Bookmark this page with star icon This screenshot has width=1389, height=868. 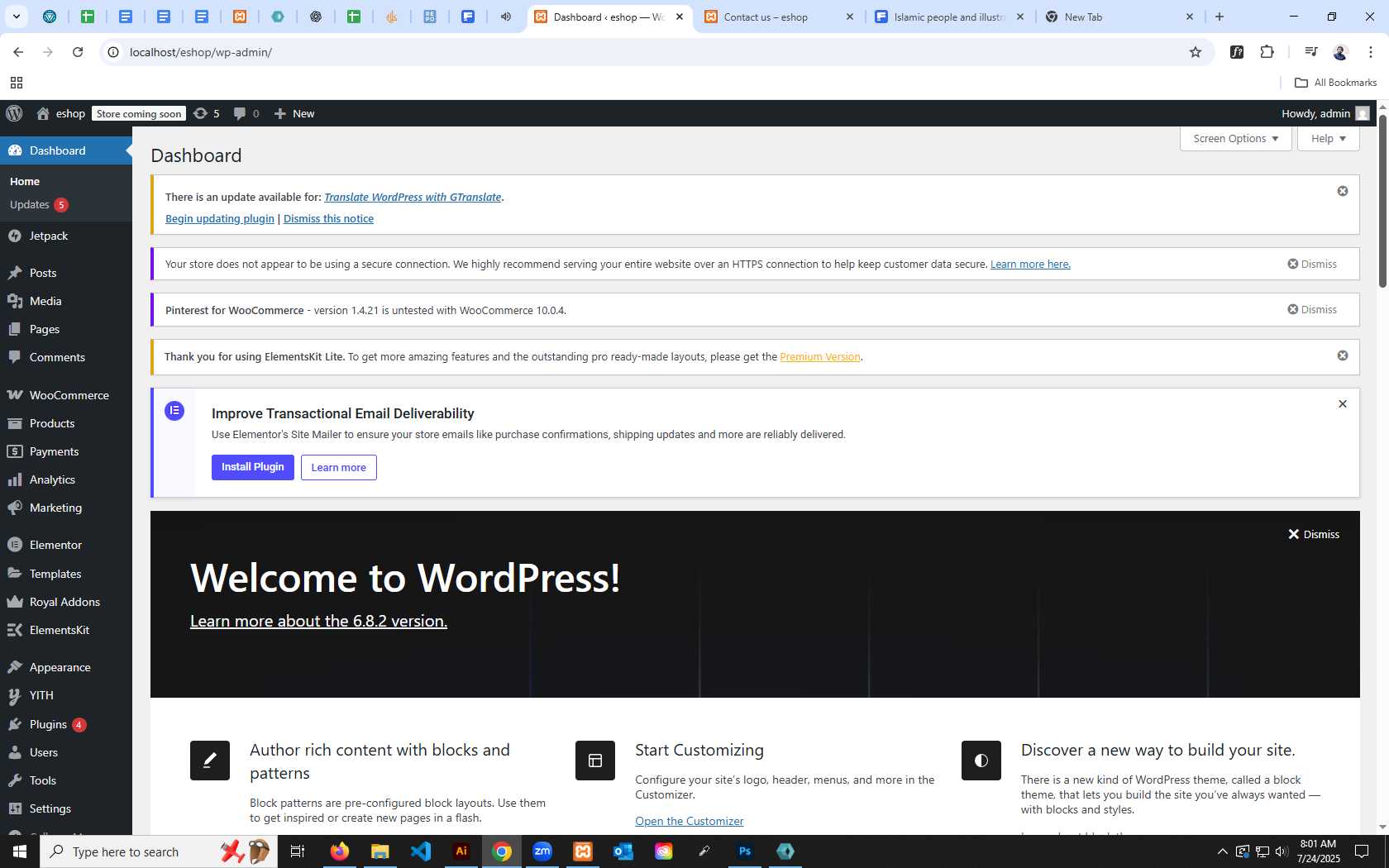1195,52
